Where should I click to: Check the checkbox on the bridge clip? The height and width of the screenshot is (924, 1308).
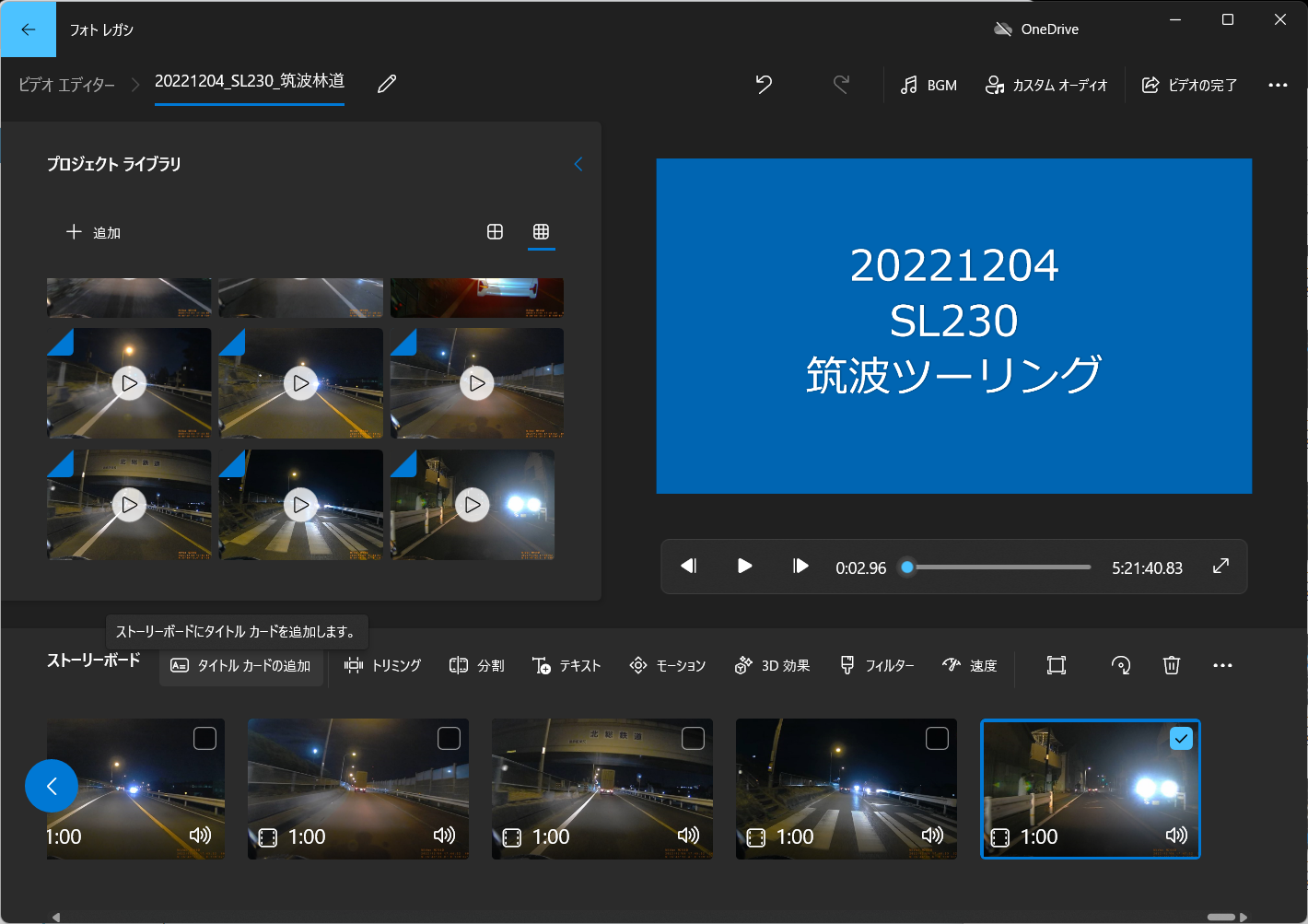[x=693, y=739]
